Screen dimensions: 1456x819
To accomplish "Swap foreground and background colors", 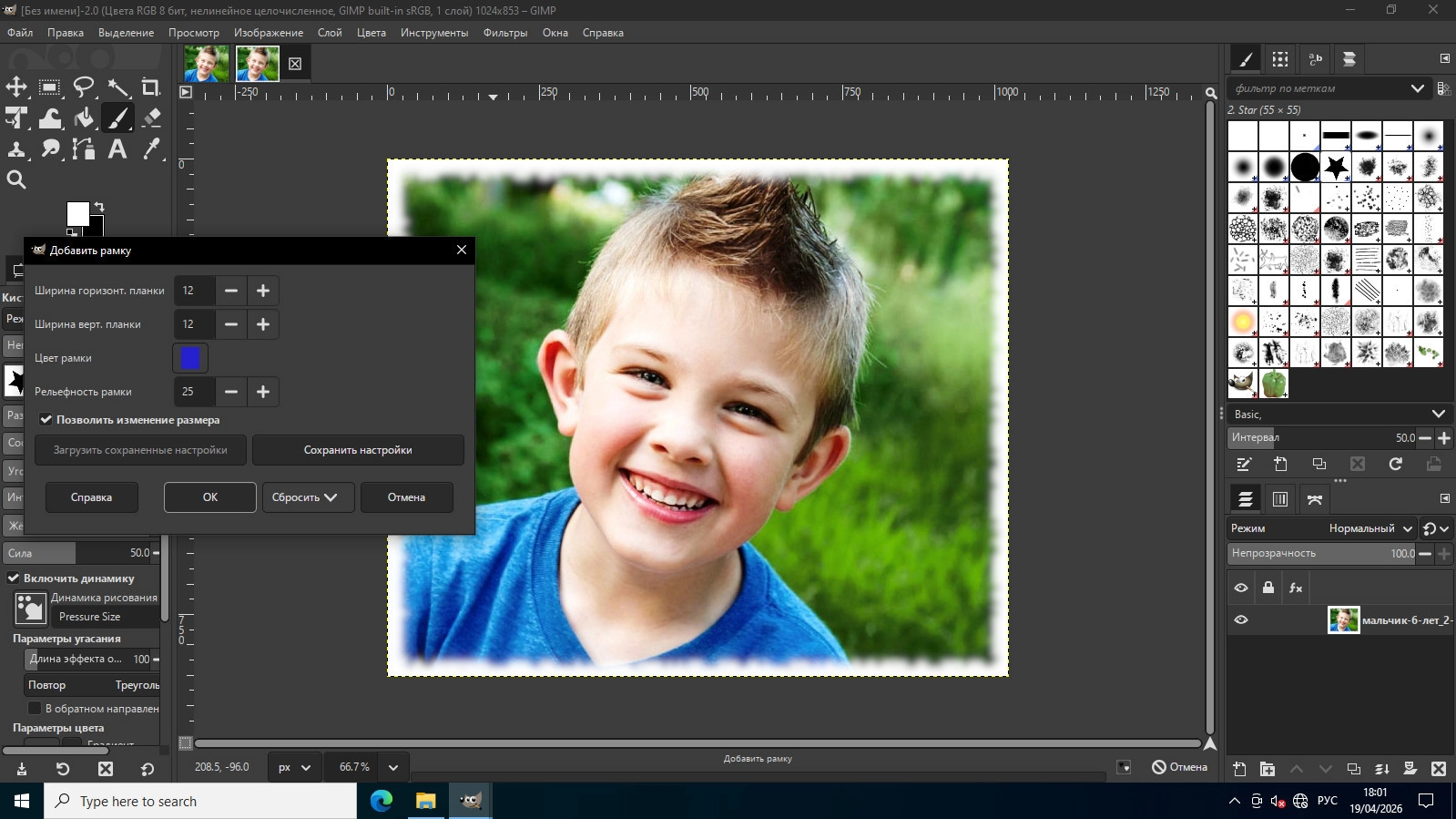I will pyautogui.click(x=99, y=207).
